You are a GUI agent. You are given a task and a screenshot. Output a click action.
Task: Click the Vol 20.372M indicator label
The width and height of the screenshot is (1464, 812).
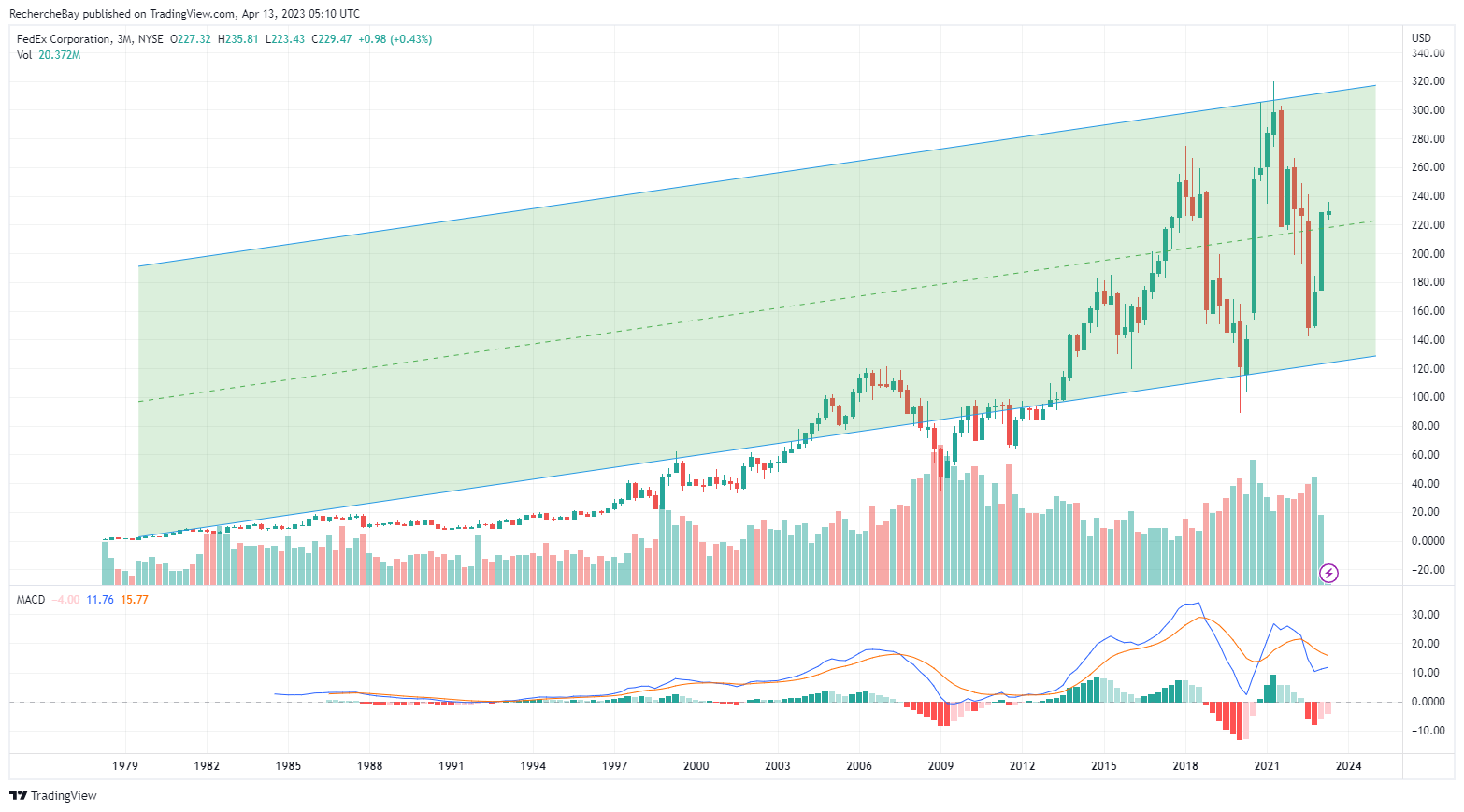pos(49,55)
